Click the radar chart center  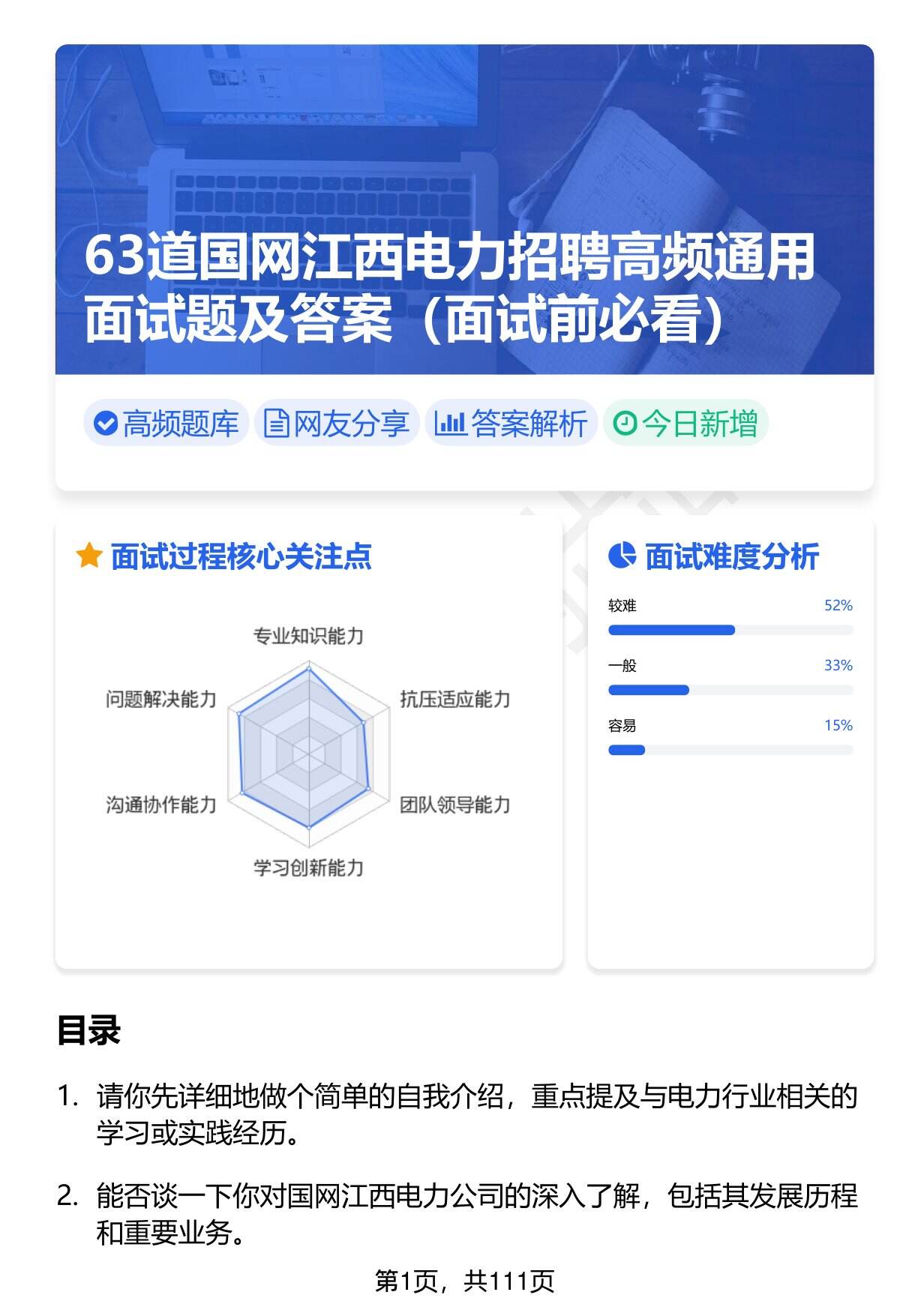pos(308,753)
